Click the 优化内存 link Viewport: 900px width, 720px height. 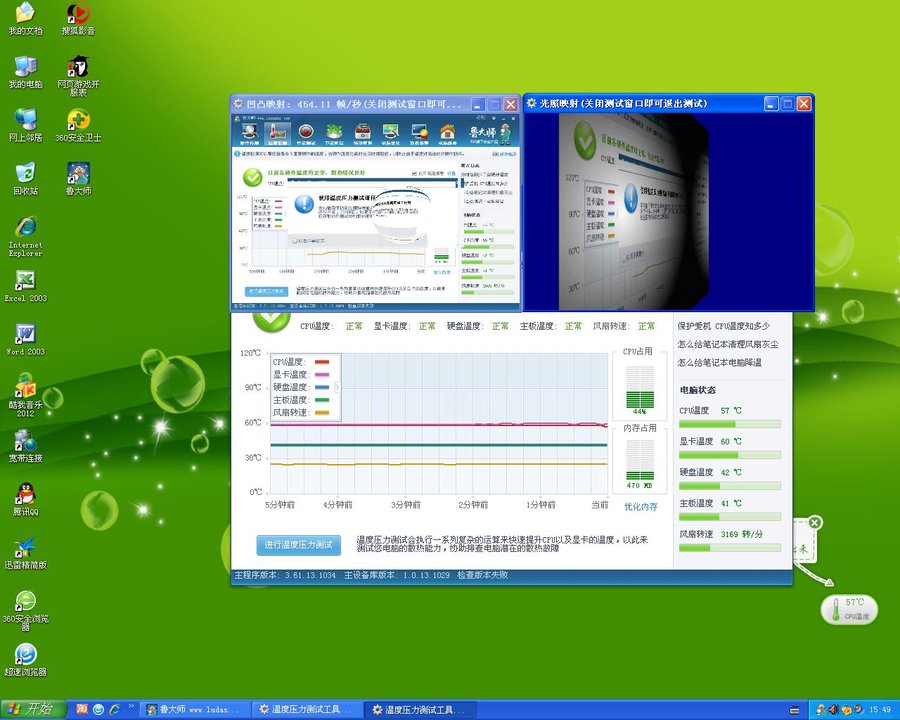click(x=641, y=507)
